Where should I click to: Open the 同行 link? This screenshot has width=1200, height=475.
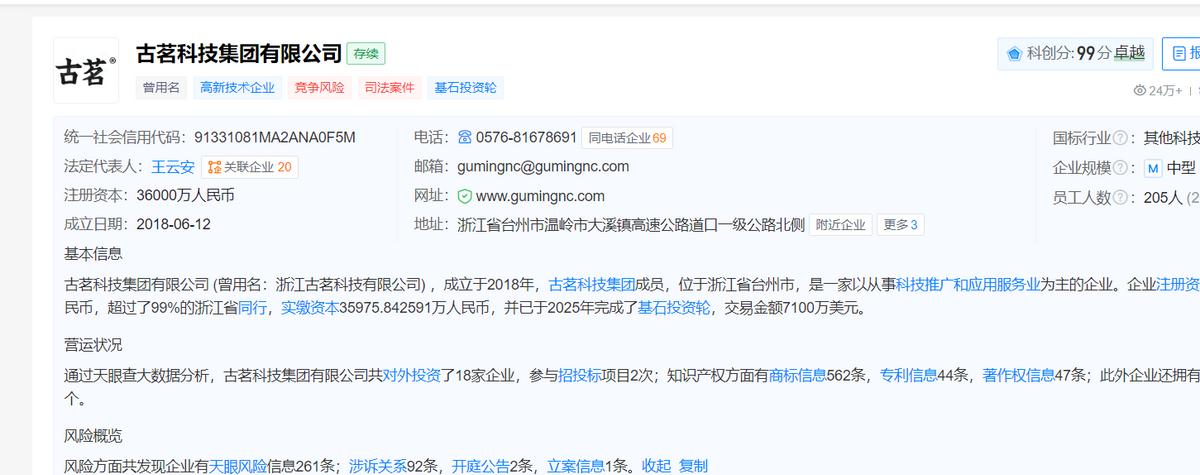252,308
